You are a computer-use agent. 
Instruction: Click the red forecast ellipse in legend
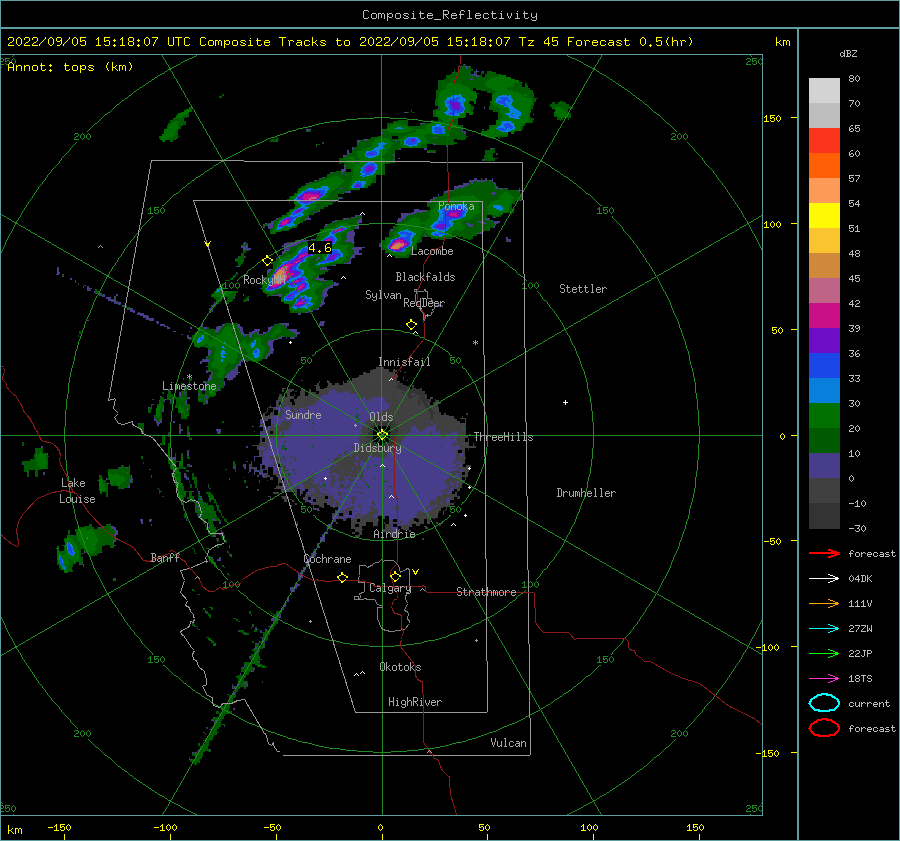coord(824,728)
